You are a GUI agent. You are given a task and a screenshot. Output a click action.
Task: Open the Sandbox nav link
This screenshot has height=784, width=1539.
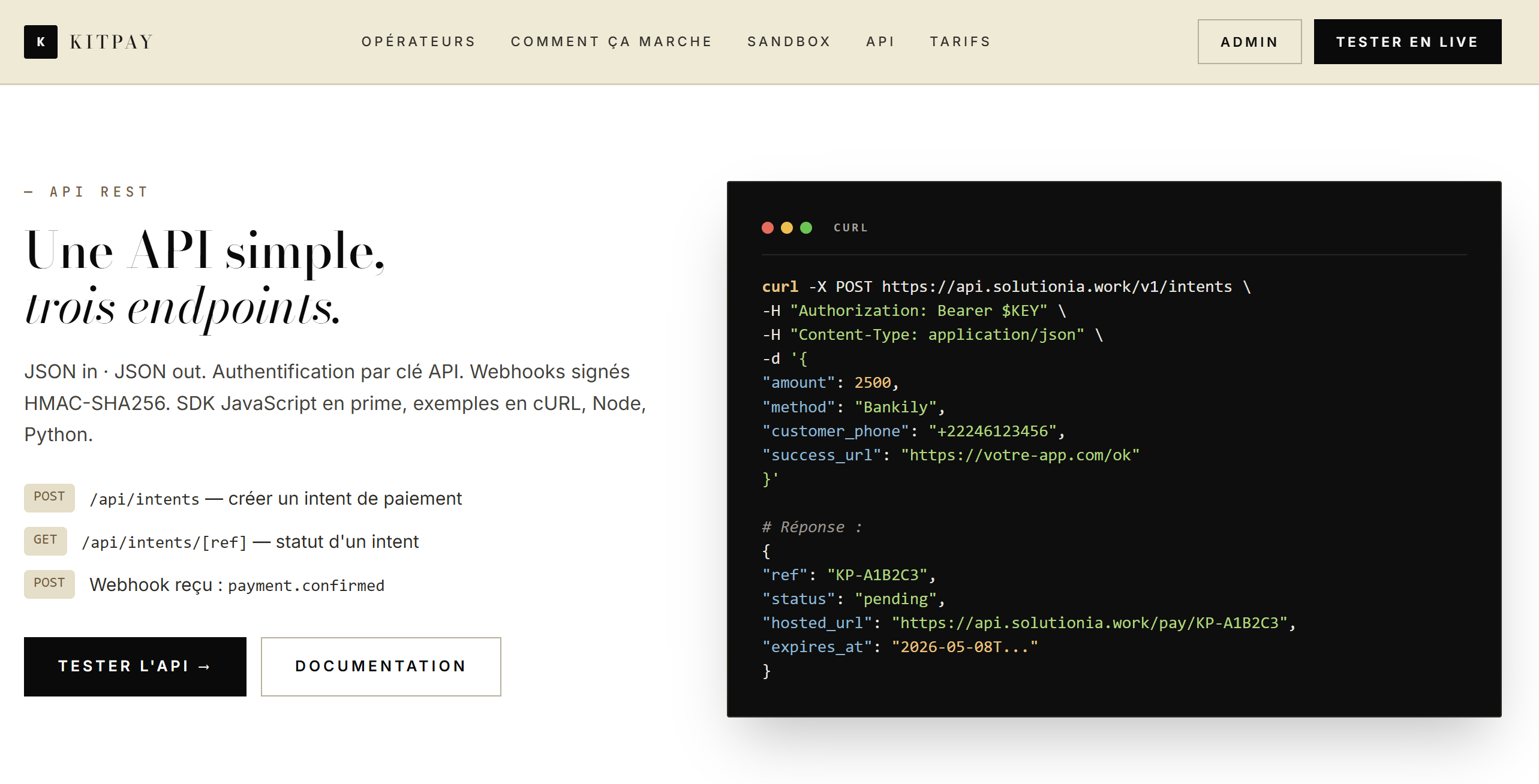click(789, 42)
